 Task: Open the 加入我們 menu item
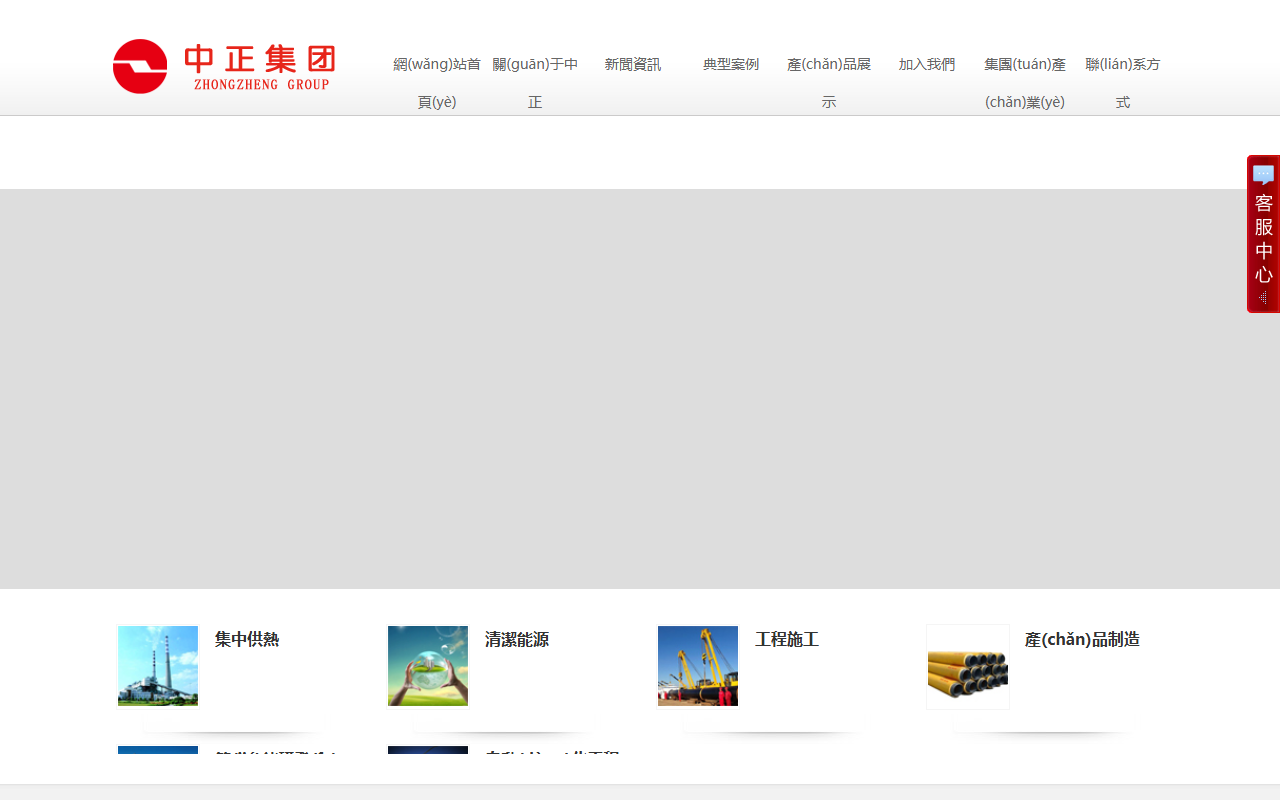[x=927, y=65]
